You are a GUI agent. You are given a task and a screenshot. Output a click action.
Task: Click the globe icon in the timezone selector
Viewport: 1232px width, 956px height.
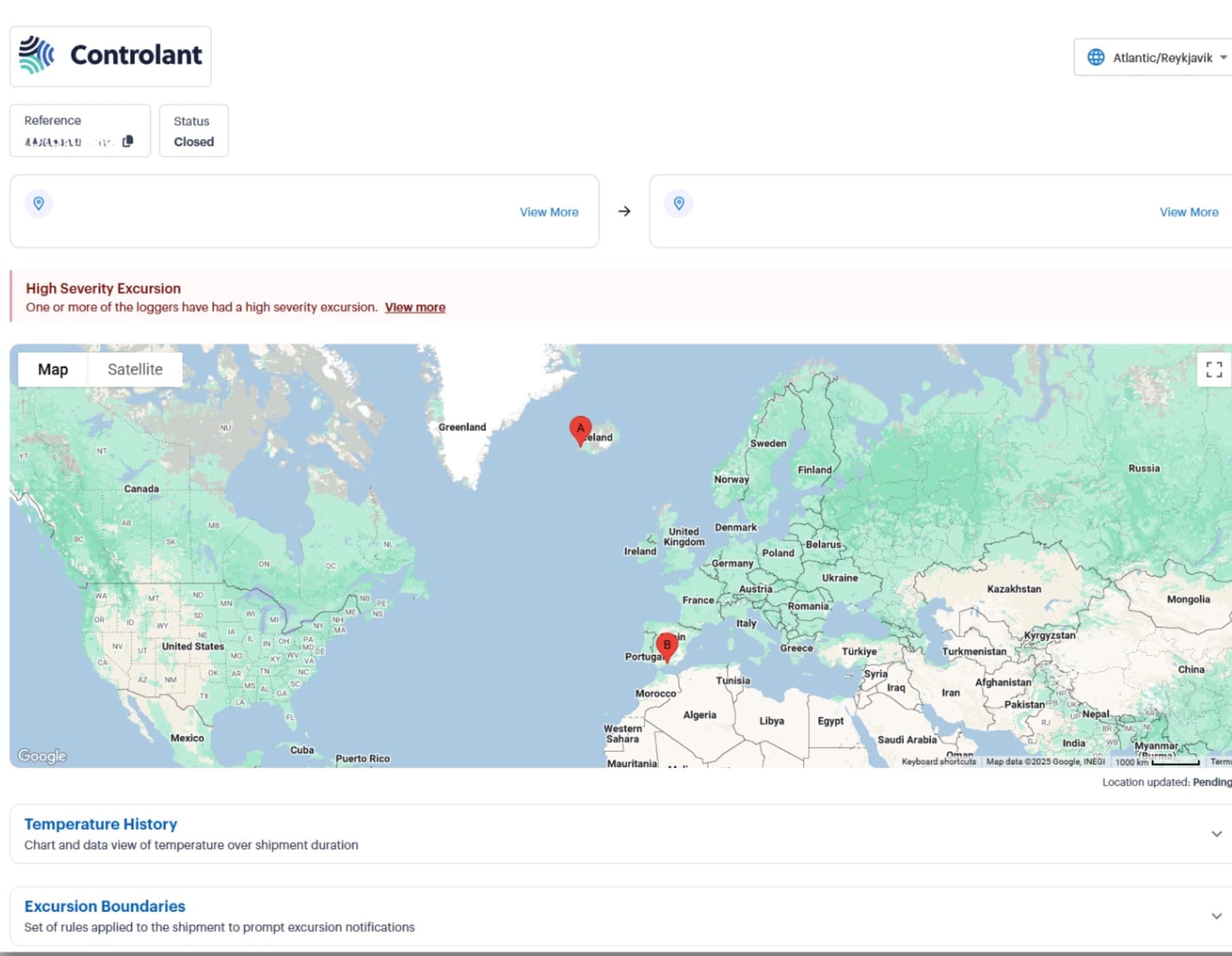pyautogui.click(x=1096, y=57)
